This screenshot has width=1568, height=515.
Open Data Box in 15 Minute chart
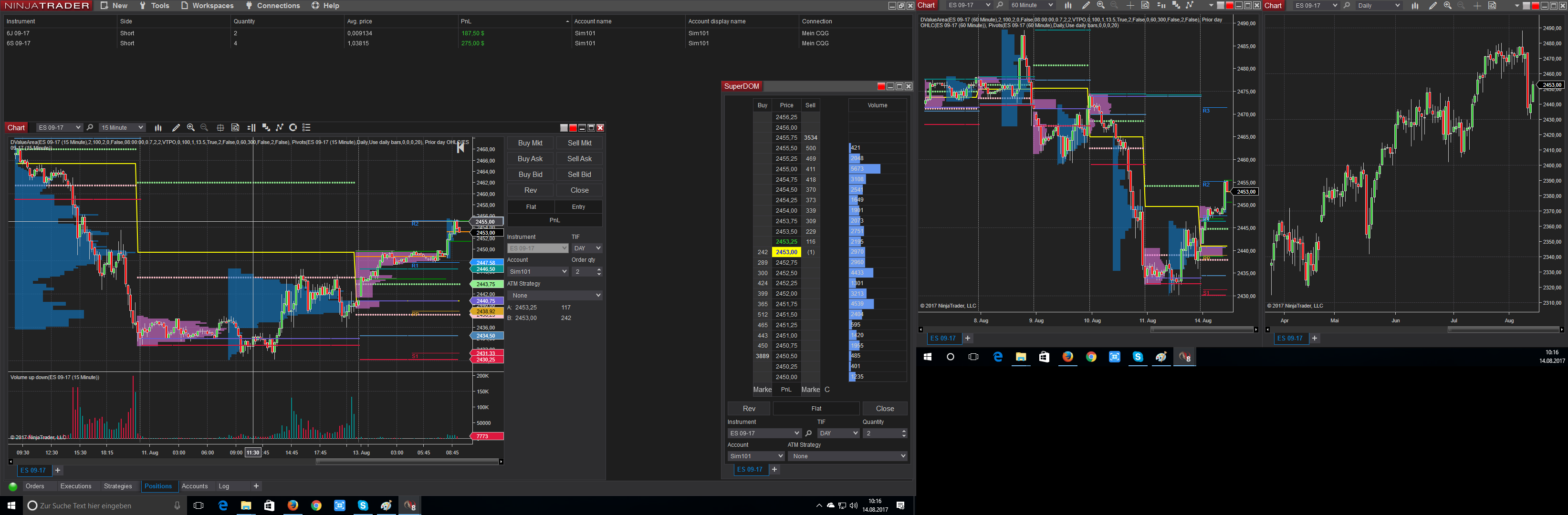[x=236, y=128]
